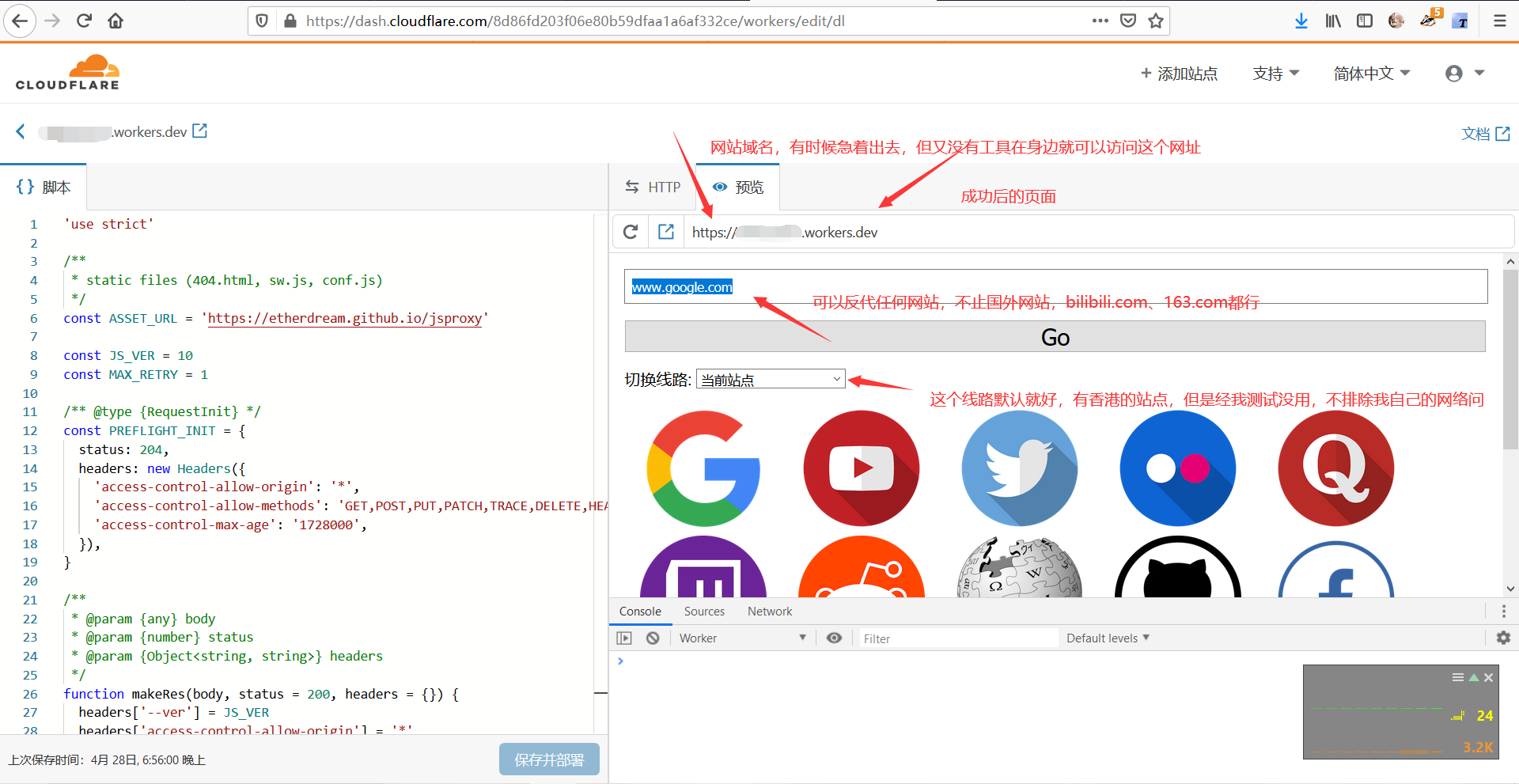
Task: Click the Go button
Action: (1055, 337)
